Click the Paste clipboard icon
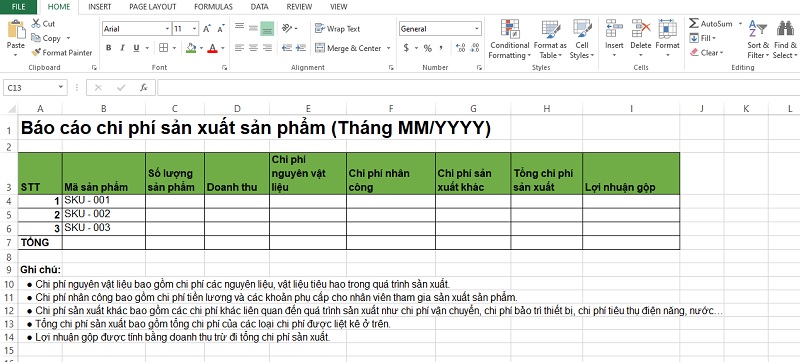The height and width of the screenshot is (362, 800). [16, 30]
